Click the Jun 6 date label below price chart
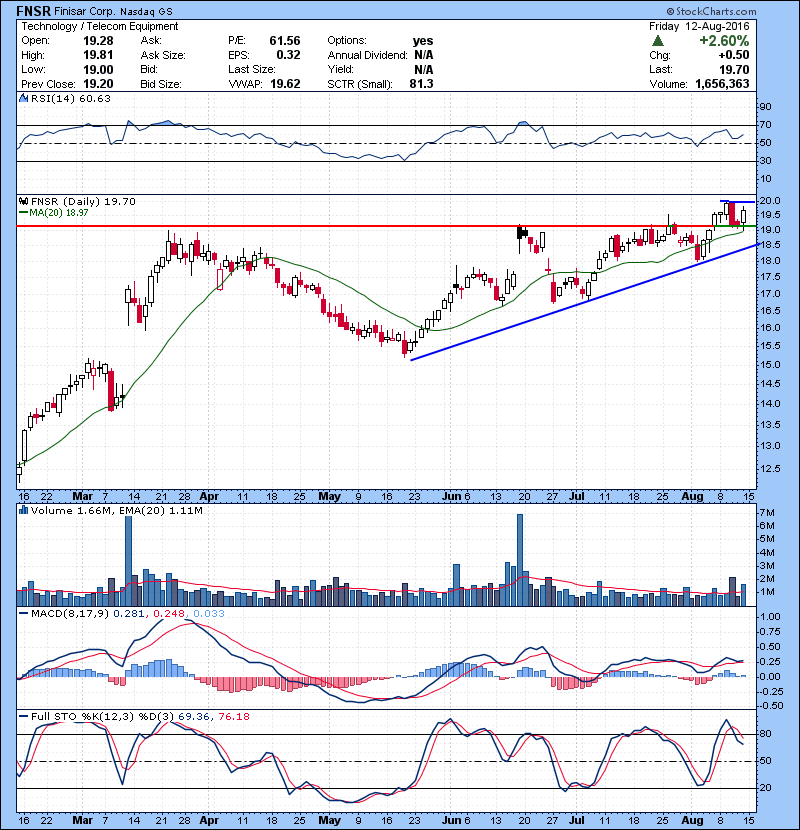800x830 pixels. (x=456, y=497)
